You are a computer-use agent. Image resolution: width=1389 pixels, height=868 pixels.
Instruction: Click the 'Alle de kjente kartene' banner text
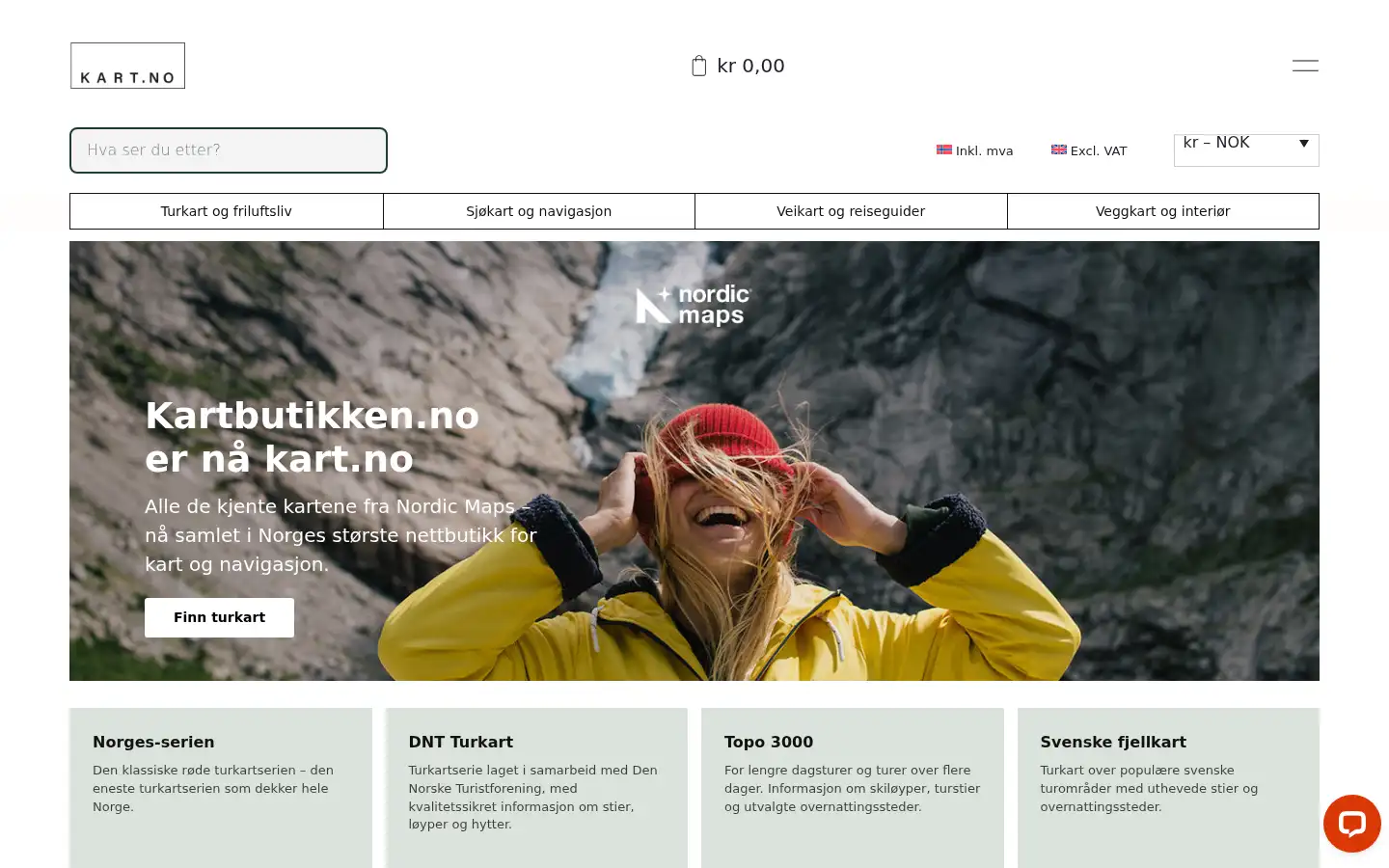pos(340,535)
